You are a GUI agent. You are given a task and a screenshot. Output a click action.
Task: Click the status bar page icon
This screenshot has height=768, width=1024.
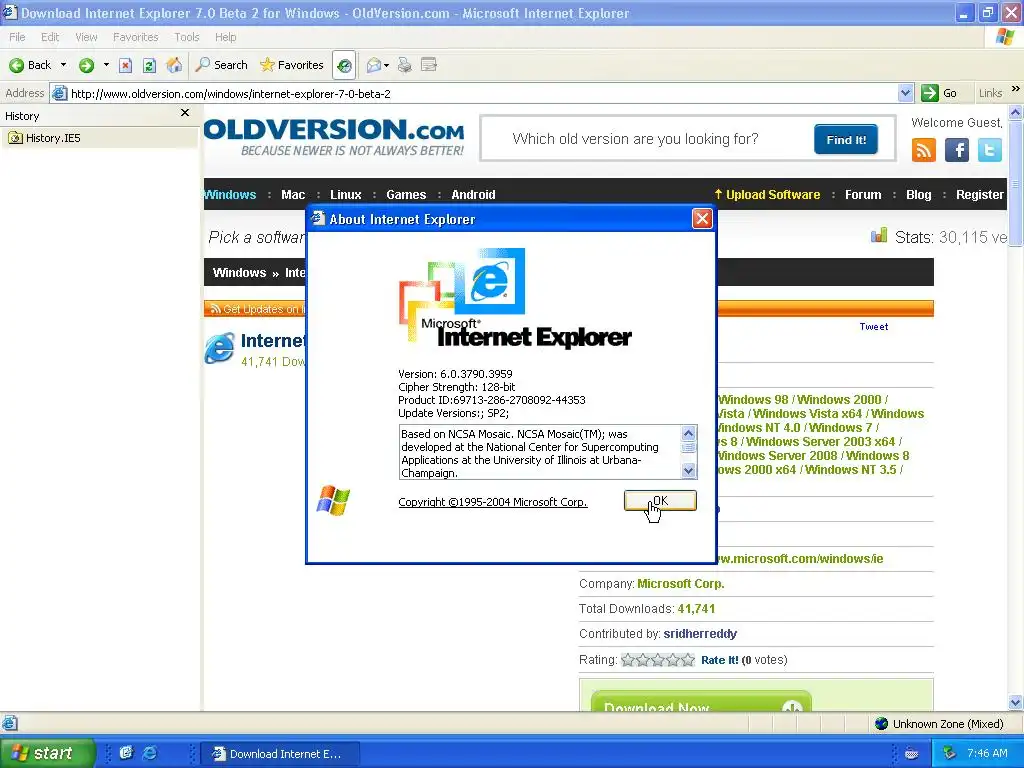(x=9, y=723)
